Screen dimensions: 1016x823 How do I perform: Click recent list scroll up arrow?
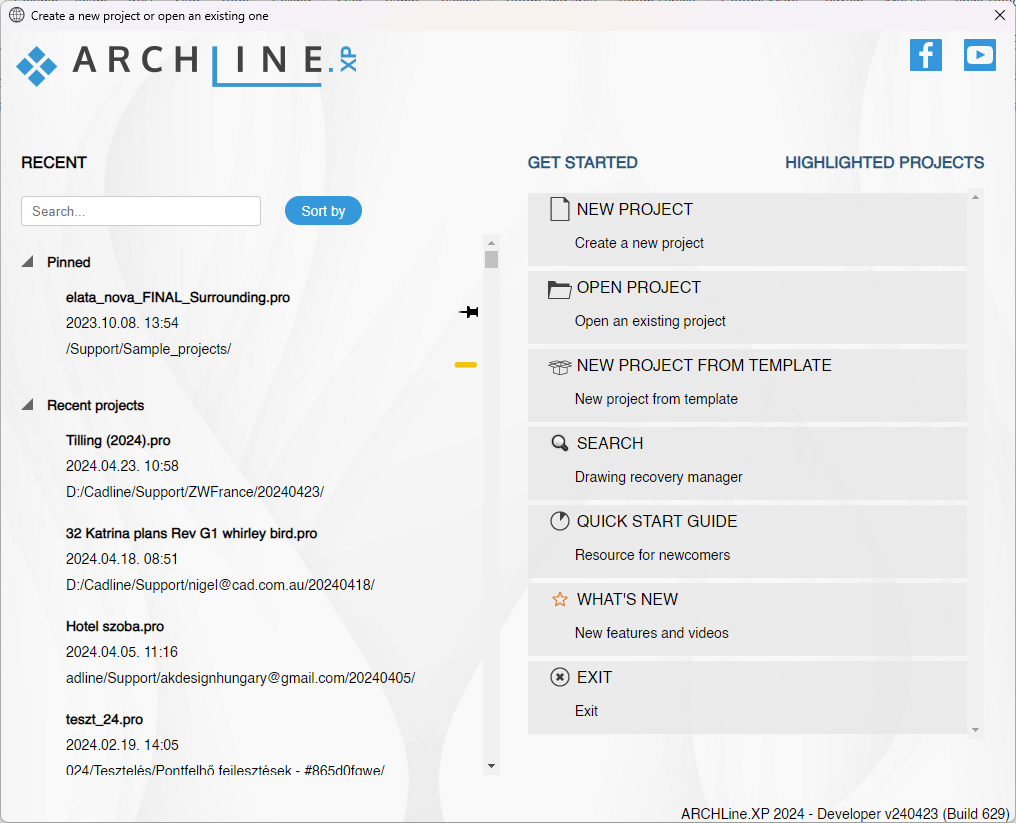(x=491, y=243)
